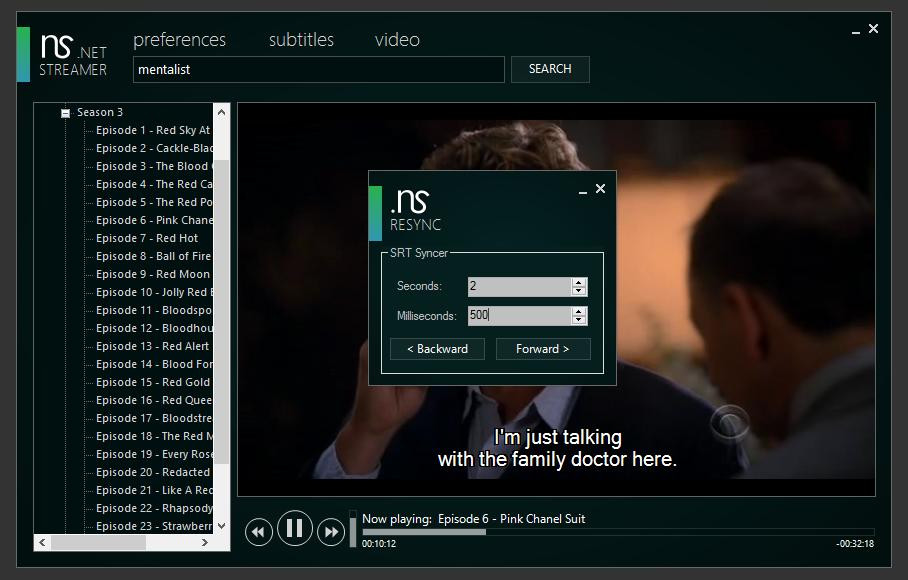The width and height of the screenshot is (908, 580).
Task: Select Episode 12 - Bloodhou
Action: pyautogui.click(x=154, y=328)
